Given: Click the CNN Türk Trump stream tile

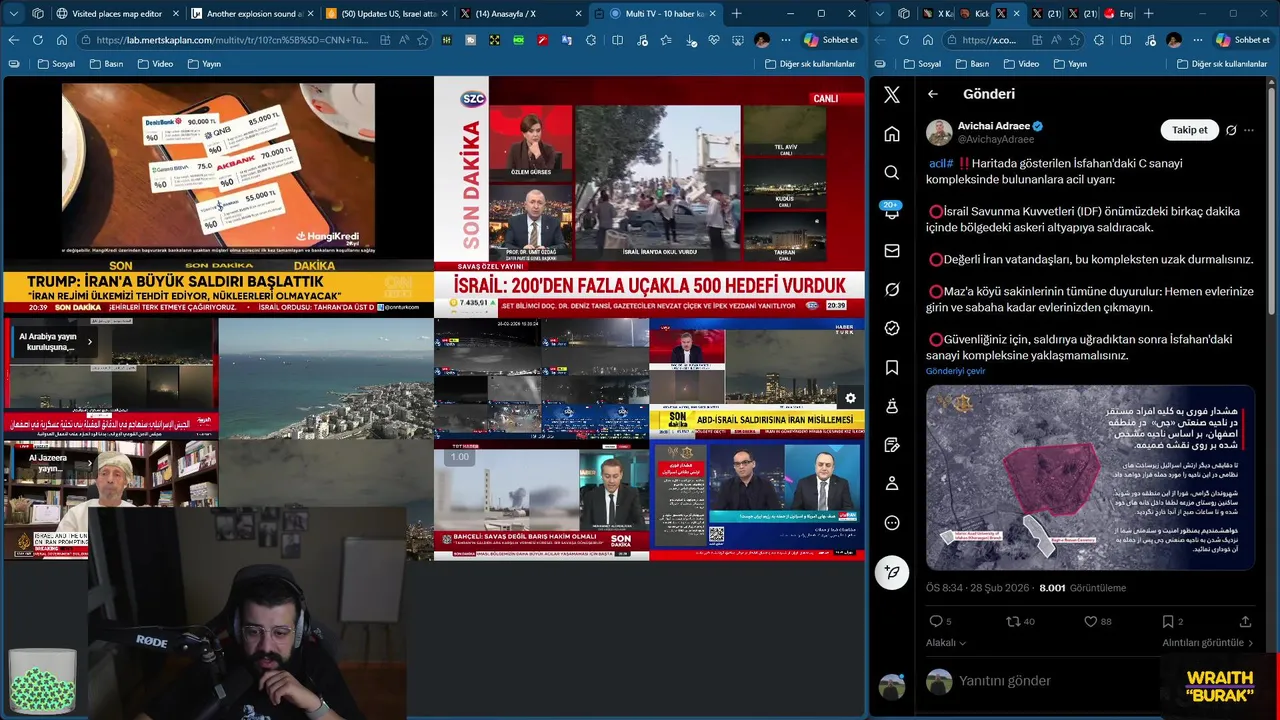Looking at the screenshot, I should pos(218,198).
